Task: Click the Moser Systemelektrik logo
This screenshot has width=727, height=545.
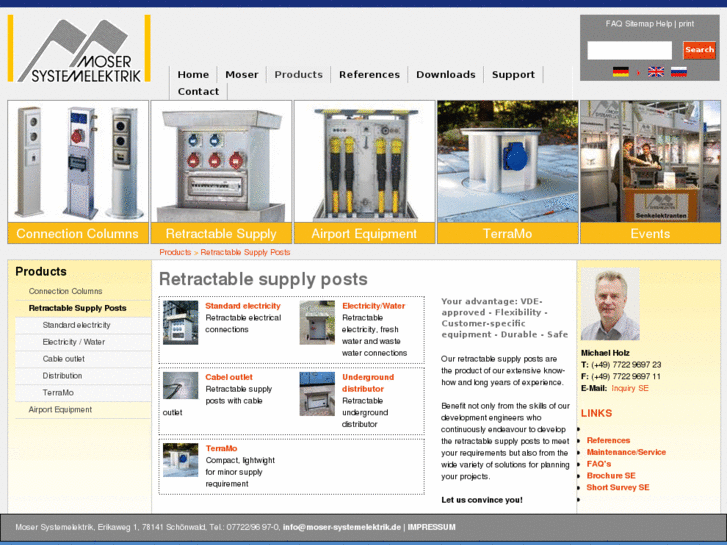Action: 79,49
